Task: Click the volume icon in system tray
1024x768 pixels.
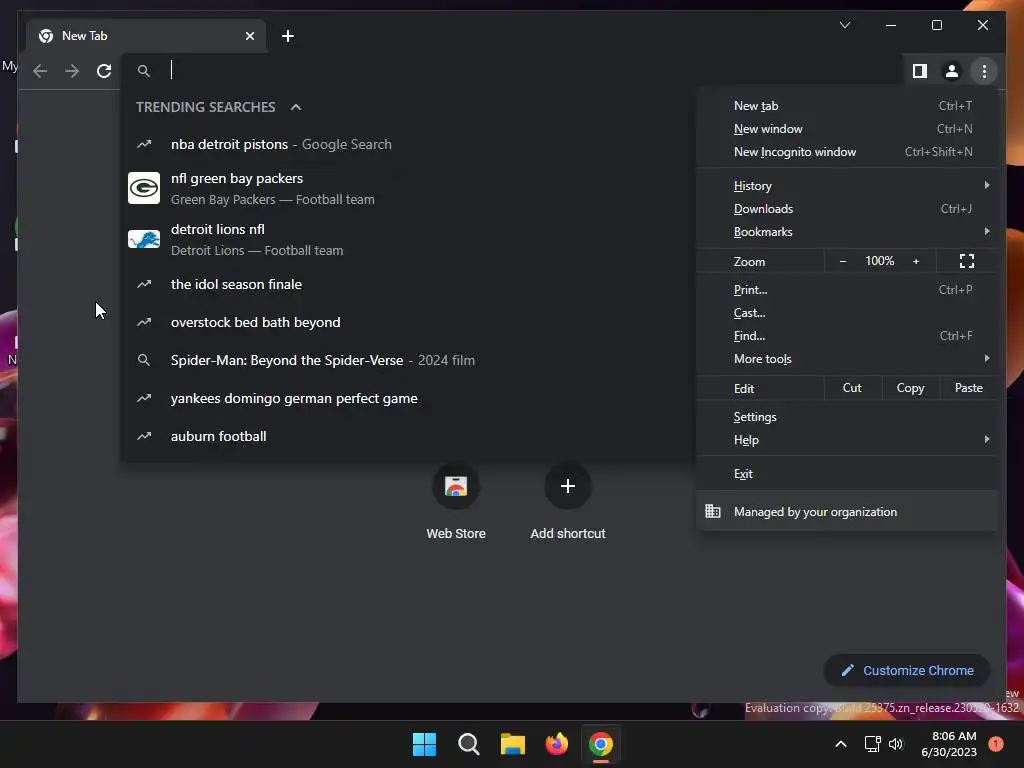Action: click(x=896, y=744)
